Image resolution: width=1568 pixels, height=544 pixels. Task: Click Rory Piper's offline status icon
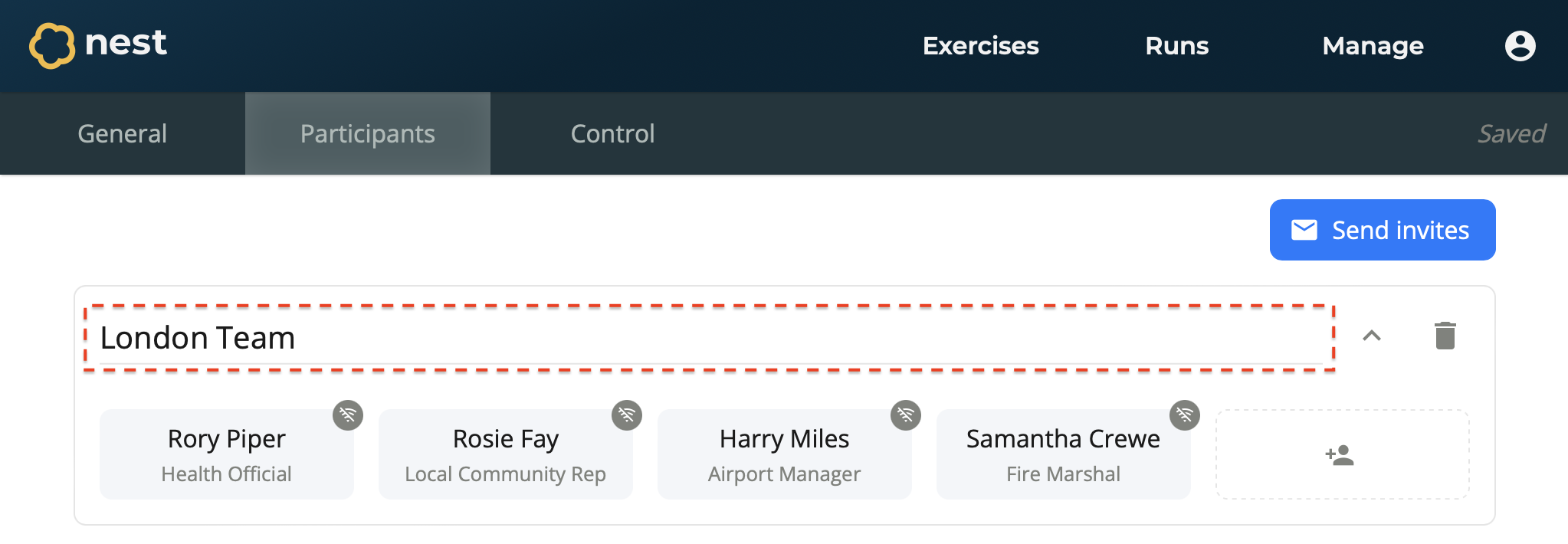348,415
